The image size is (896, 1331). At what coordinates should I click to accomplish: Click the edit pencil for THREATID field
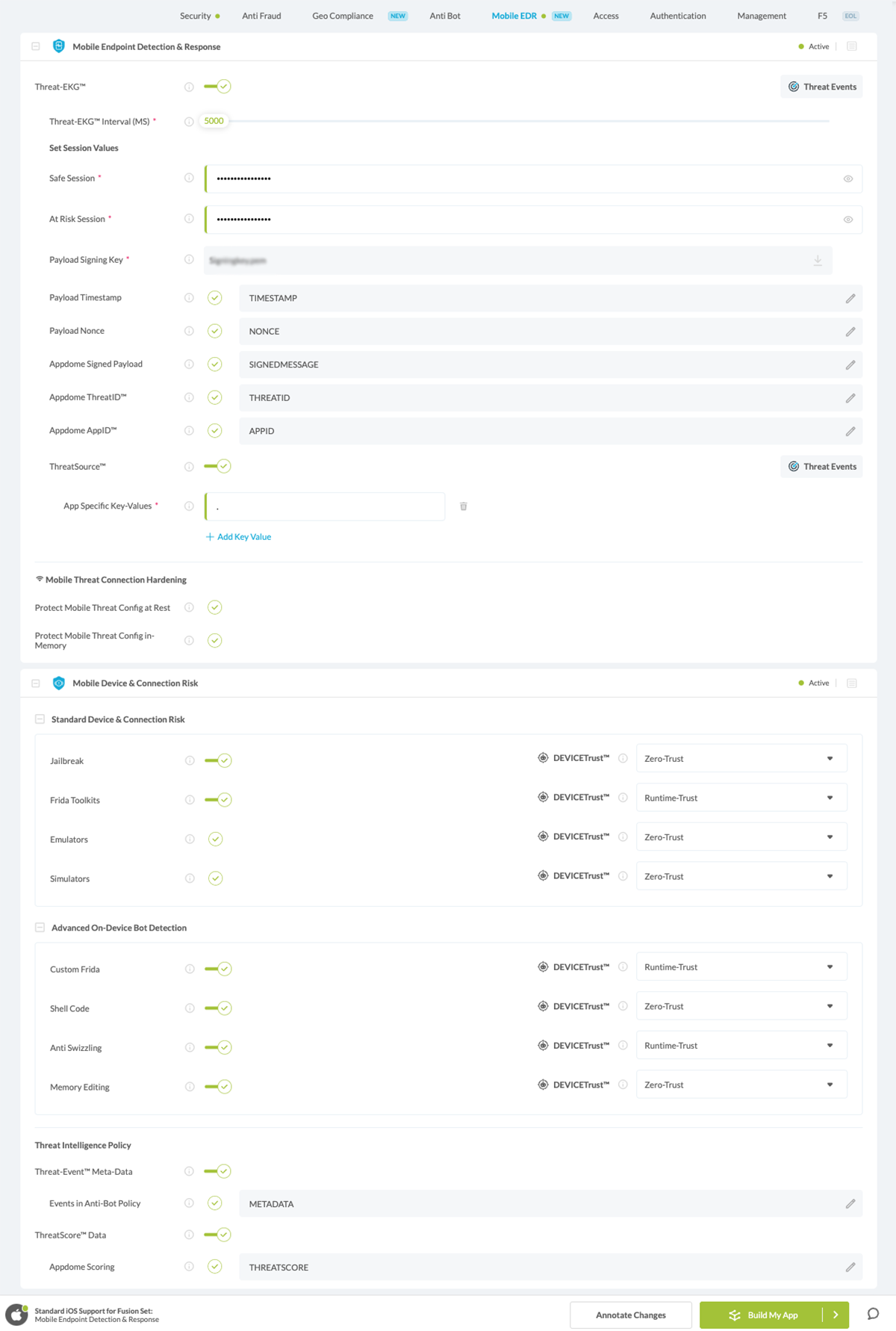(850, 398)
